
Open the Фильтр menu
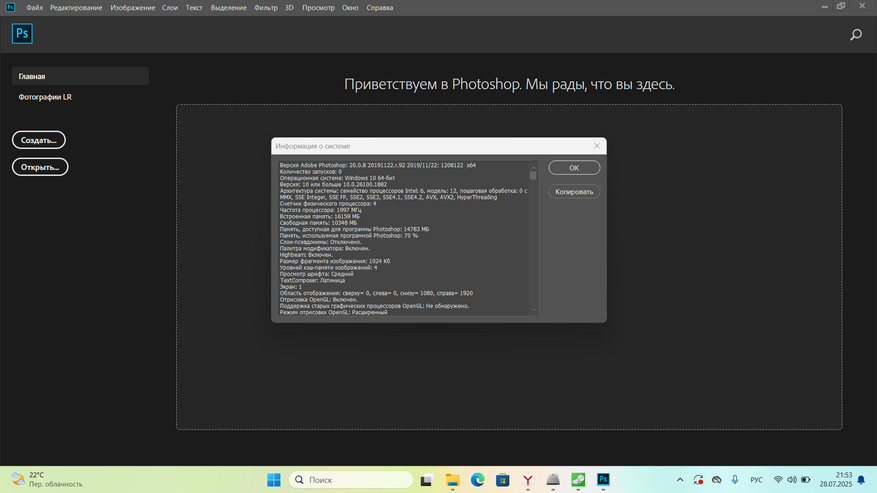pyautogui.click(x=266, y=7)
